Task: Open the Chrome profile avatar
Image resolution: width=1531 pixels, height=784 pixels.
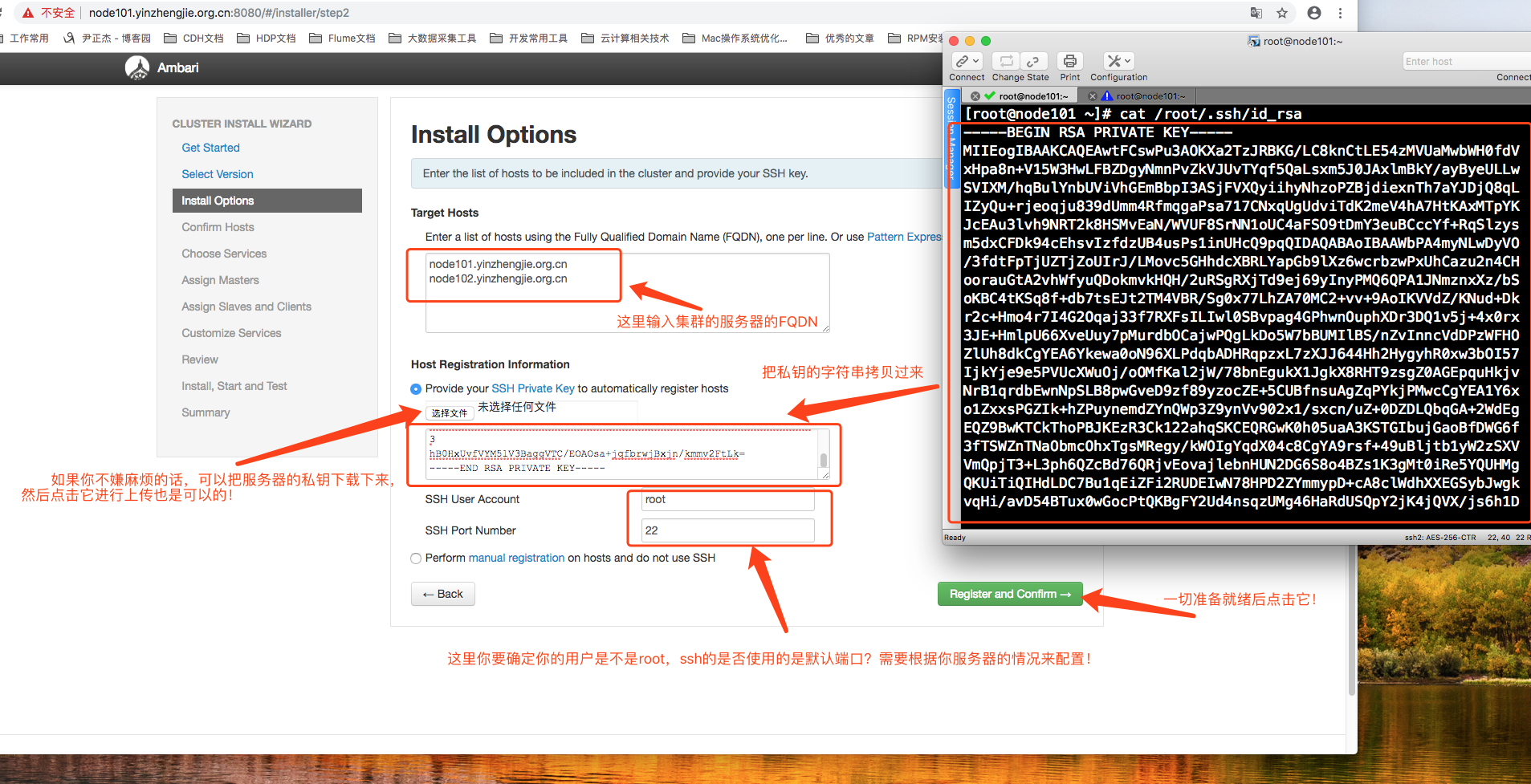Action: click(x=1314, y=13)
